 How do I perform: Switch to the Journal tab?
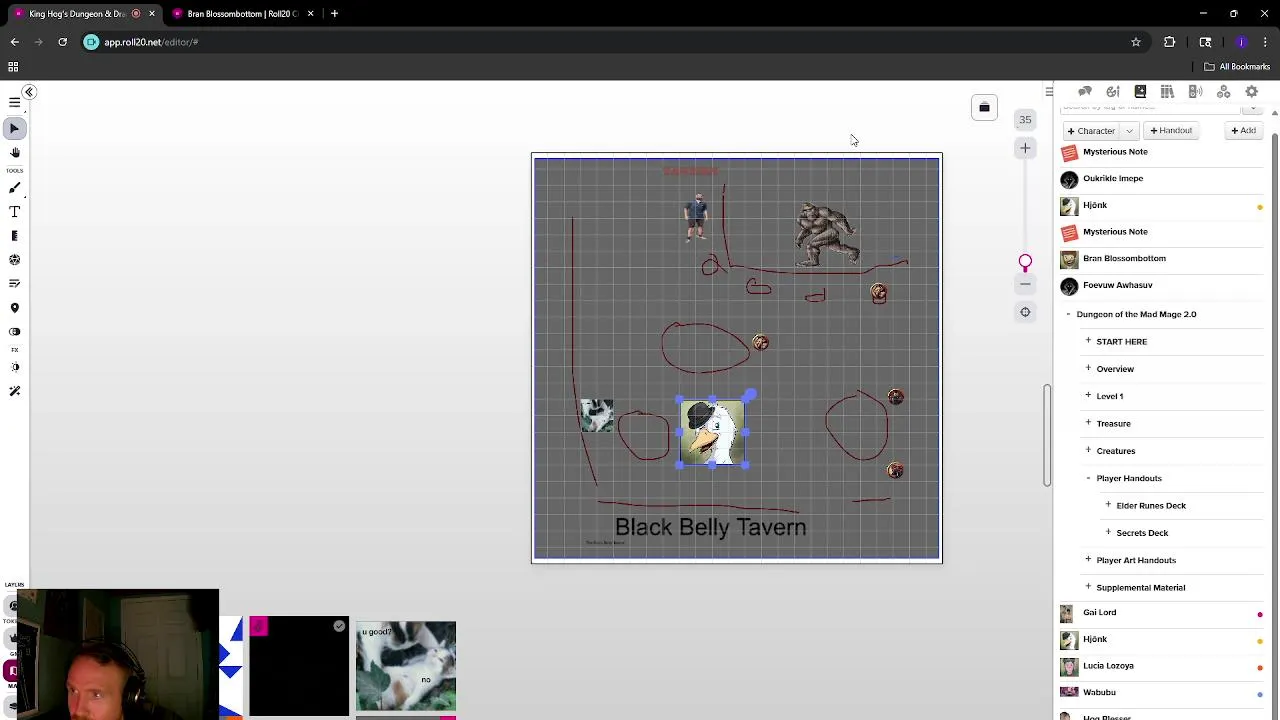(1140, 92)
